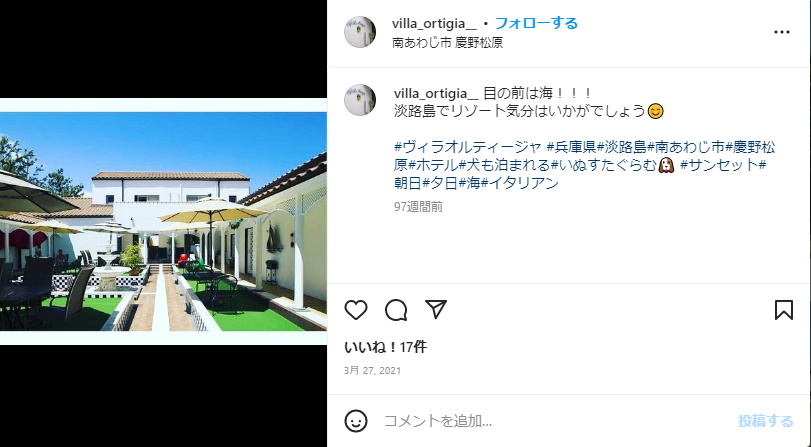Click the villa_ortigia__ username in the caption

437,93
